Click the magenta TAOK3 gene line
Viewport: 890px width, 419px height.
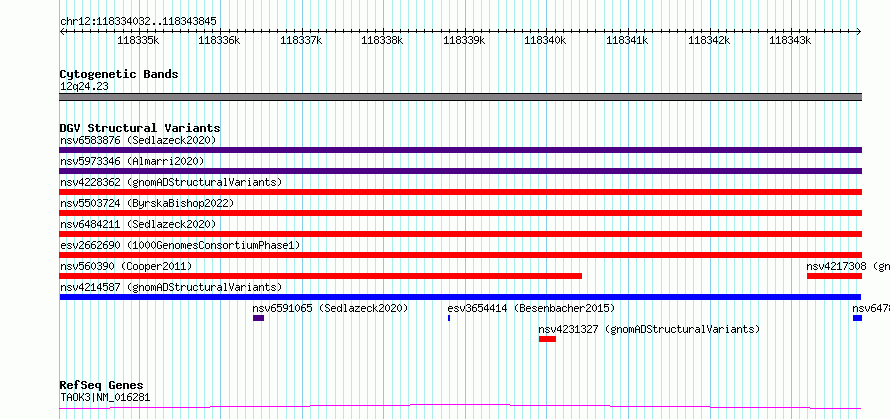(460, 407)
